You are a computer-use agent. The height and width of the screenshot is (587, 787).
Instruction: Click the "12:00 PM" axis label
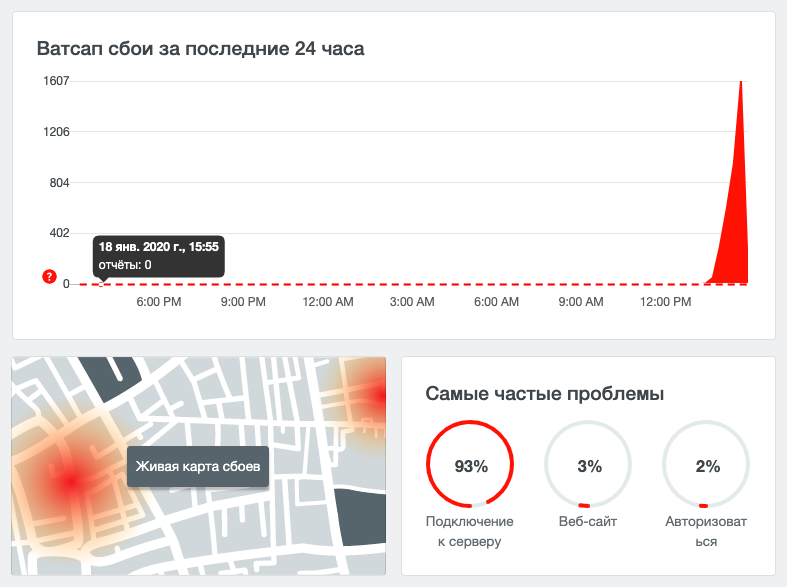(666, 302)
